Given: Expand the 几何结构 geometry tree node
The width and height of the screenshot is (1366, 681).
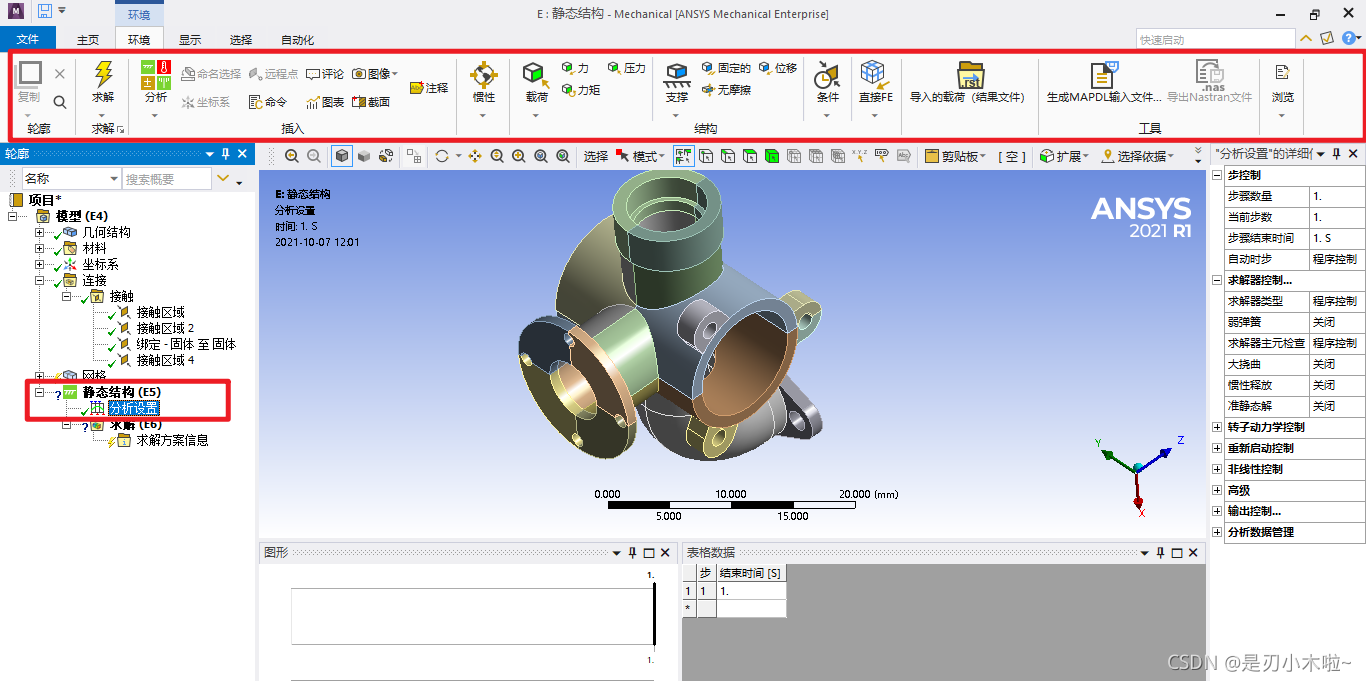Looking at the screenshot, I should [40, 232].
